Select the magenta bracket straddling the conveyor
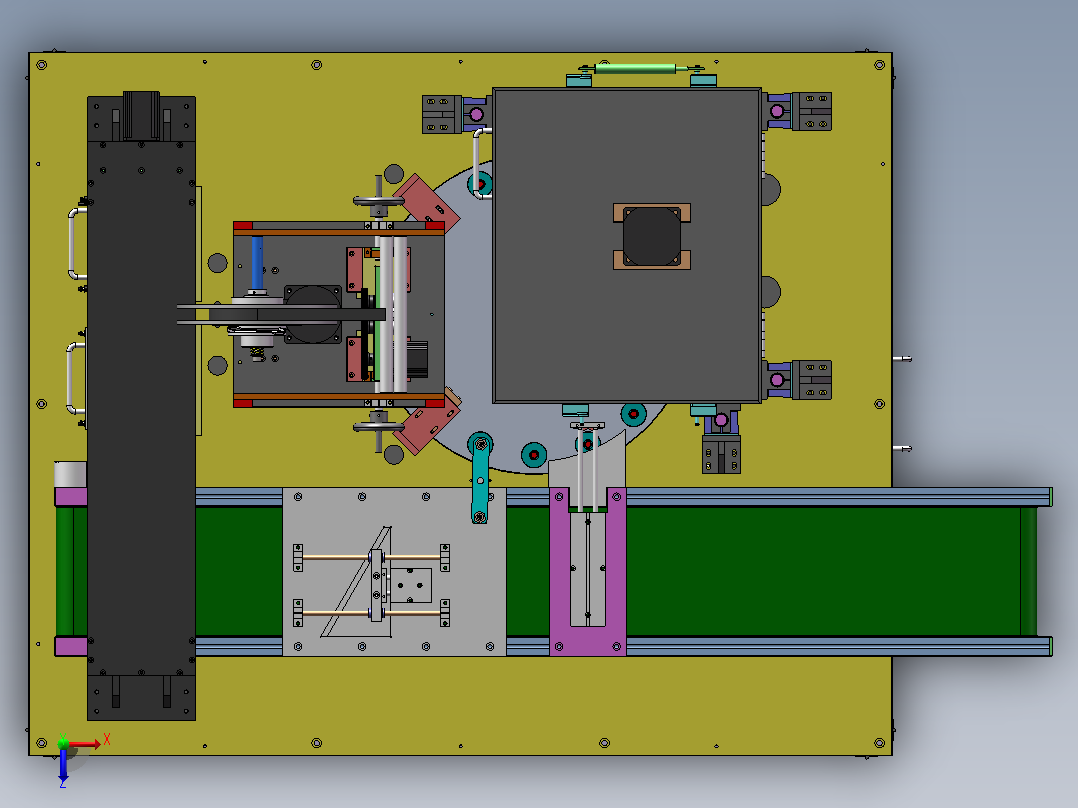The height and width of the screenshot is (808, 1078). coord(588,571)
